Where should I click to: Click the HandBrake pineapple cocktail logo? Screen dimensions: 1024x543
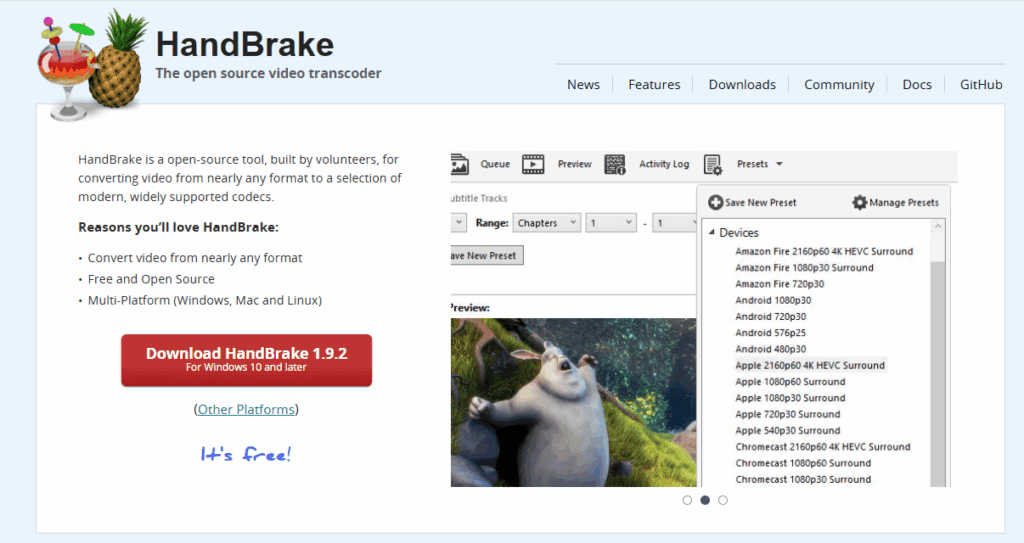coord(93,65)
